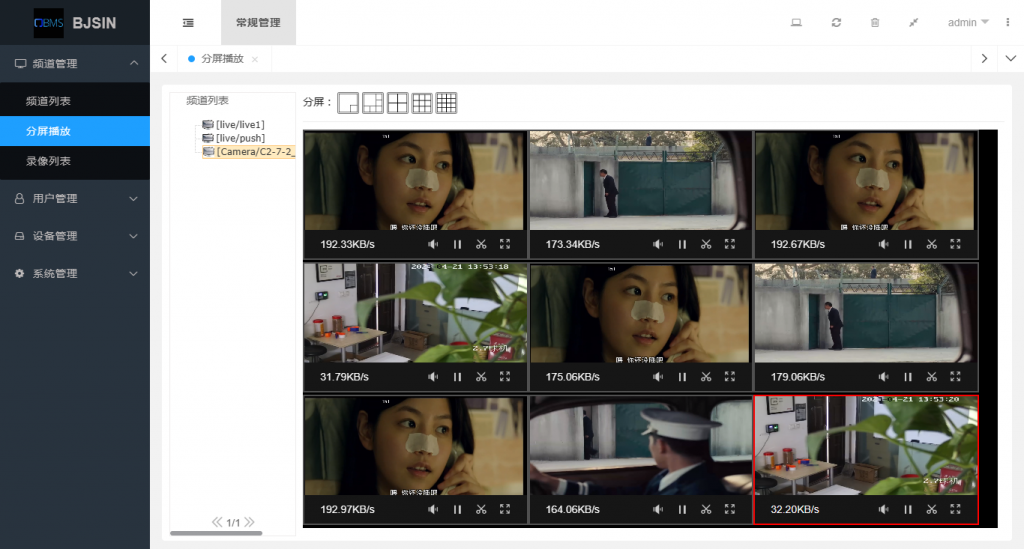Pause the 192.97KB/s video stream
Image resolution: width=1024 pixels, height=549 pixels.
pyautogui.click(x=457, y=509)
